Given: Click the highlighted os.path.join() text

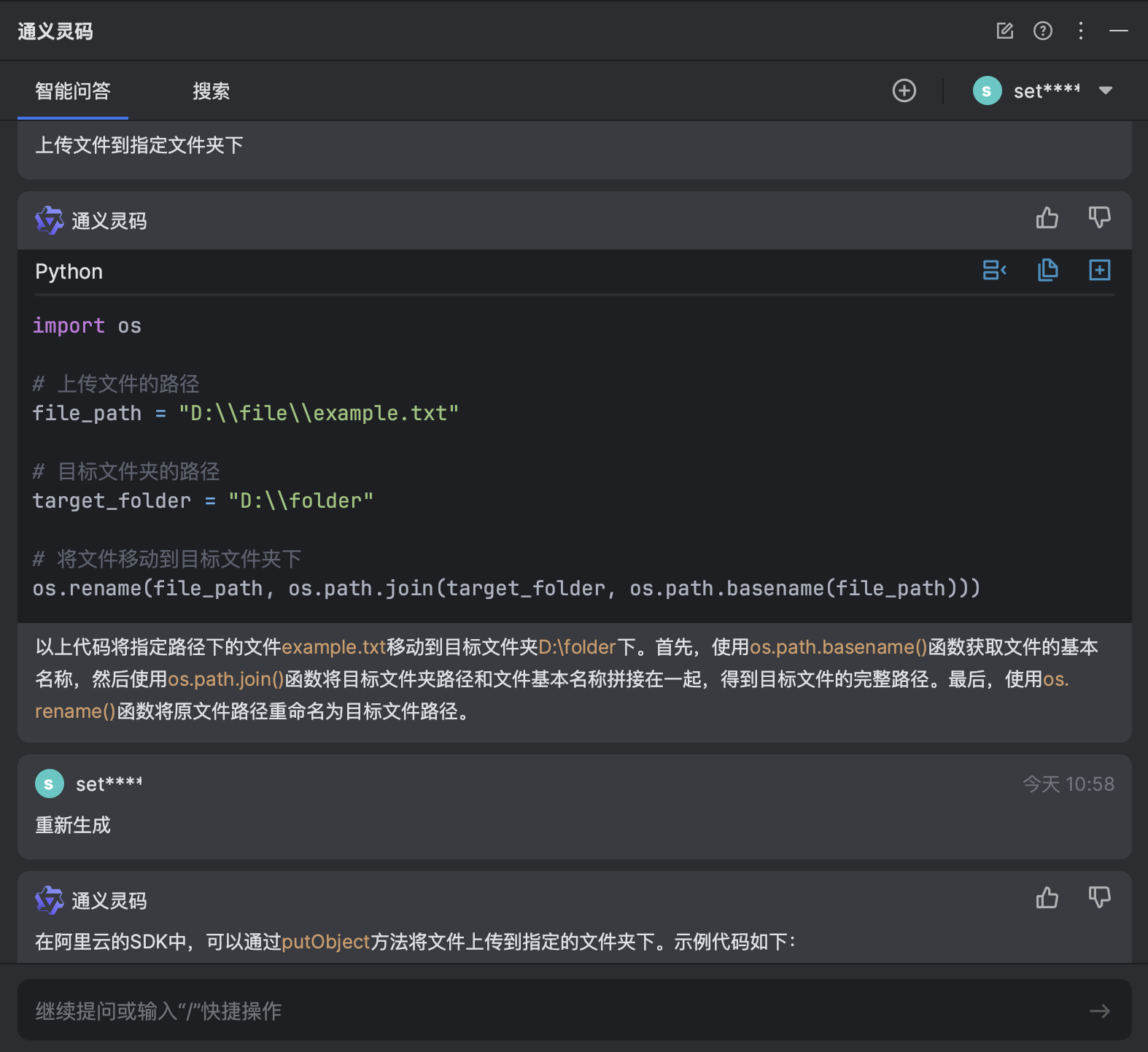Looking at the screenshot, I should pyautogui.click(x=226, y=679).
